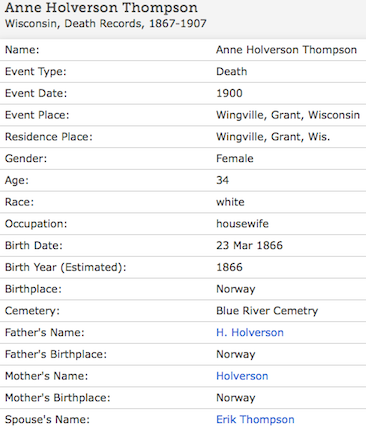Click the record title Anne Holverson Thompson heading

click(x=101, y=7)
